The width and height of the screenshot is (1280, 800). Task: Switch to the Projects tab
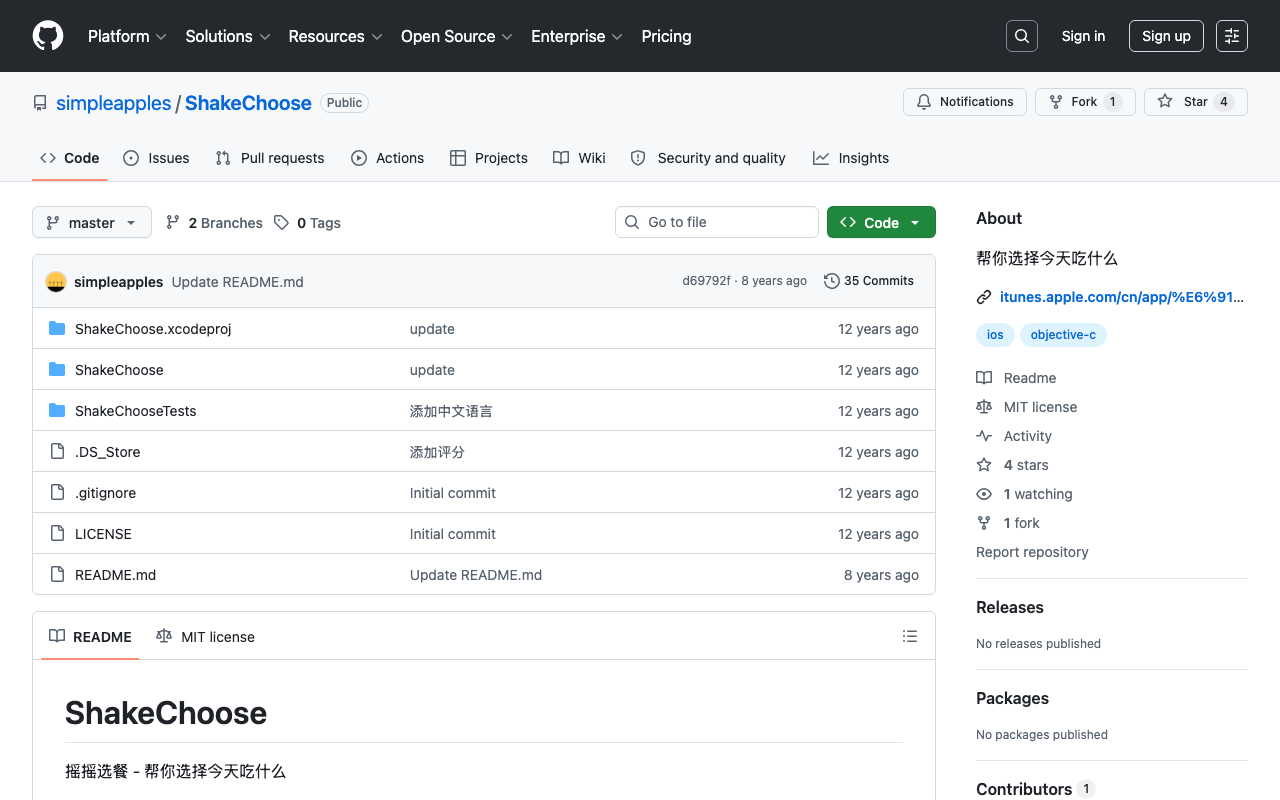(489, 158)
